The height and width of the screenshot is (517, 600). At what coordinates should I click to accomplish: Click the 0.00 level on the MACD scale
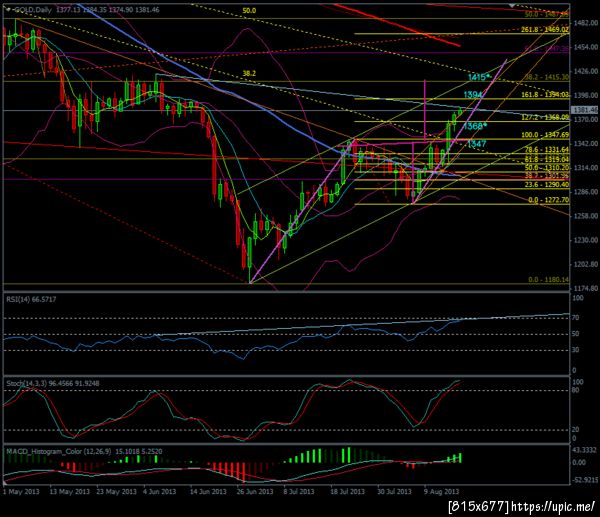tap(579, 462)
